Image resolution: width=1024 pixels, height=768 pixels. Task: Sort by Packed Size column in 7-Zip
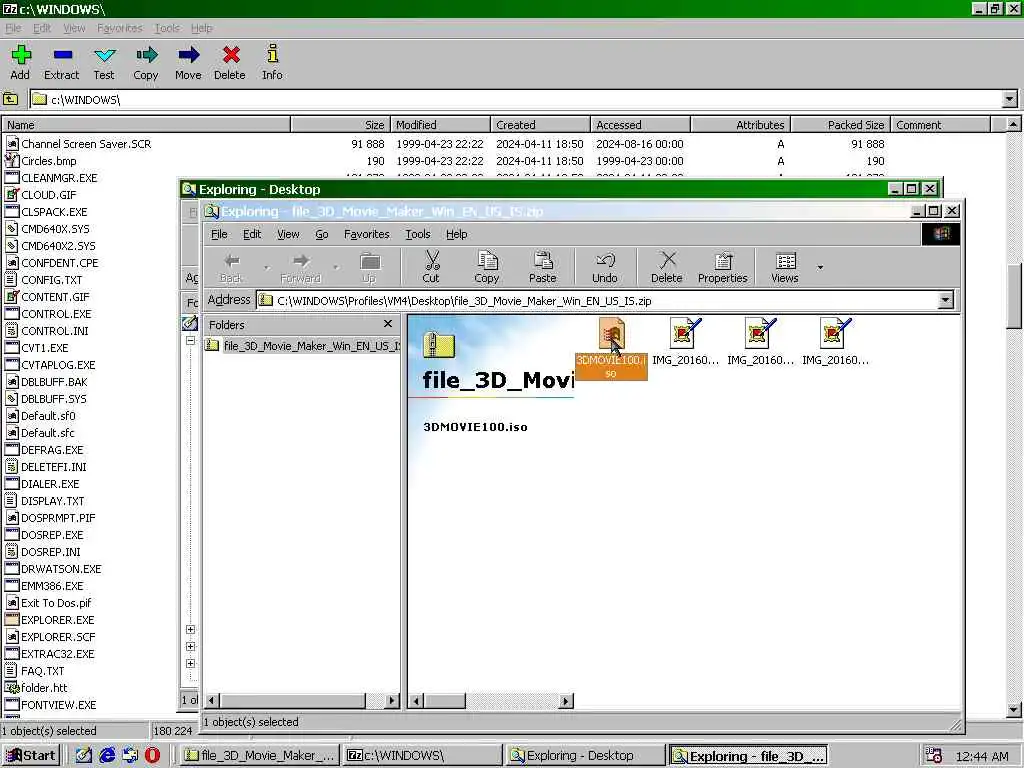pyautogui.click(x=840, y=125)
